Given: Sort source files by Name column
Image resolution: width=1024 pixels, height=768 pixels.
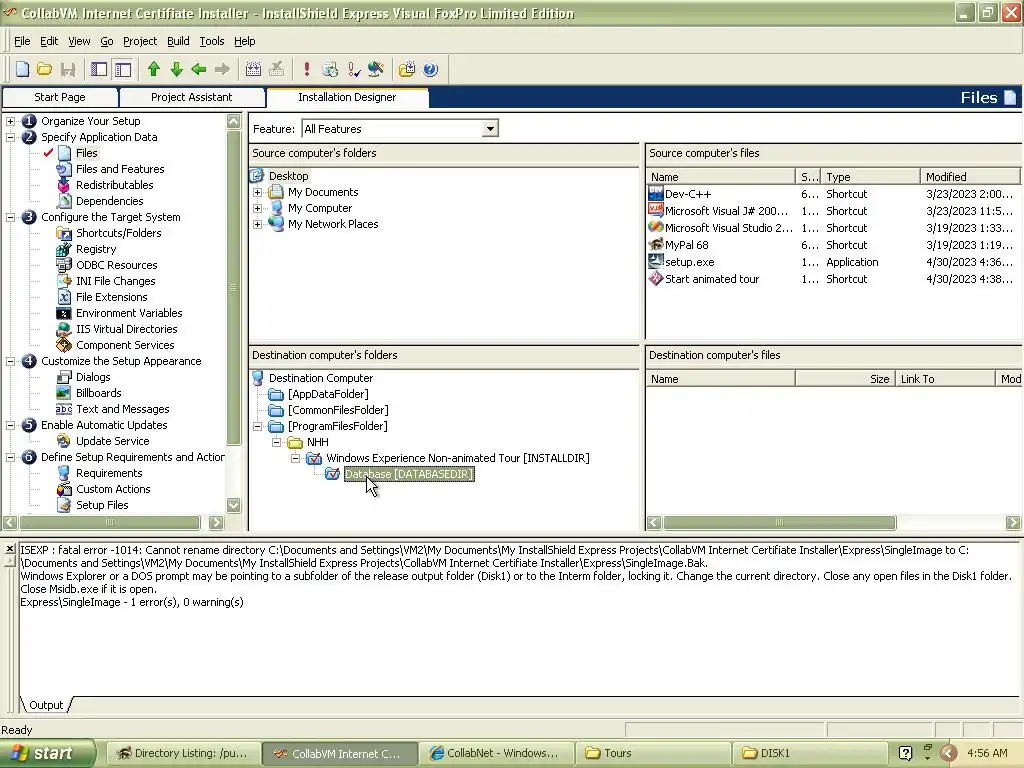Looking at the screenshot, I should point(721,177).
